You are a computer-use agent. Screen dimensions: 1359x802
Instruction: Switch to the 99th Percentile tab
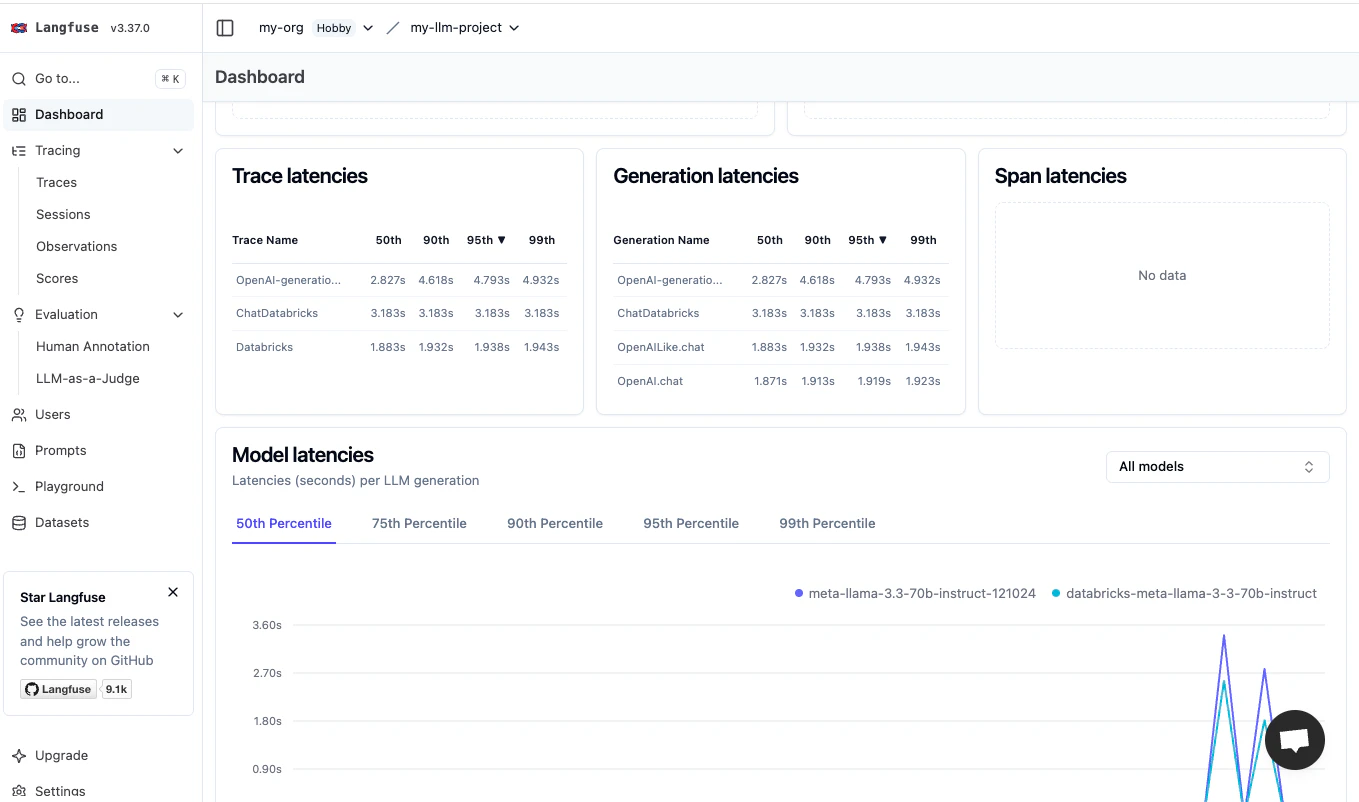(827, 524)
